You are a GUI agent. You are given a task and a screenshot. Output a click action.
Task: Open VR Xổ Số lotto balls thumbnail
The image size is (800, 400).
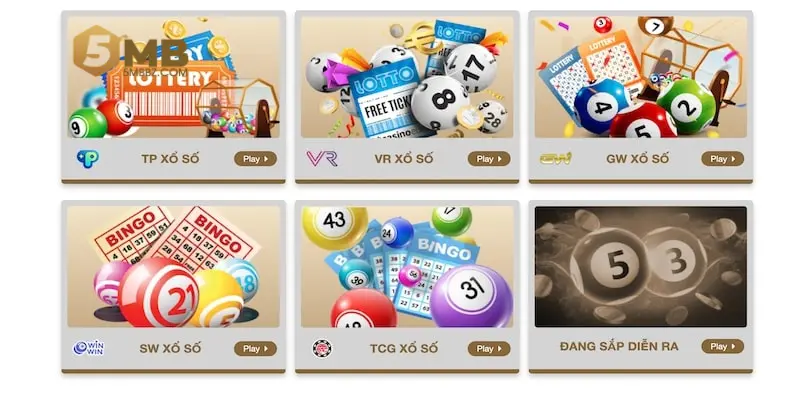[407, 77]
